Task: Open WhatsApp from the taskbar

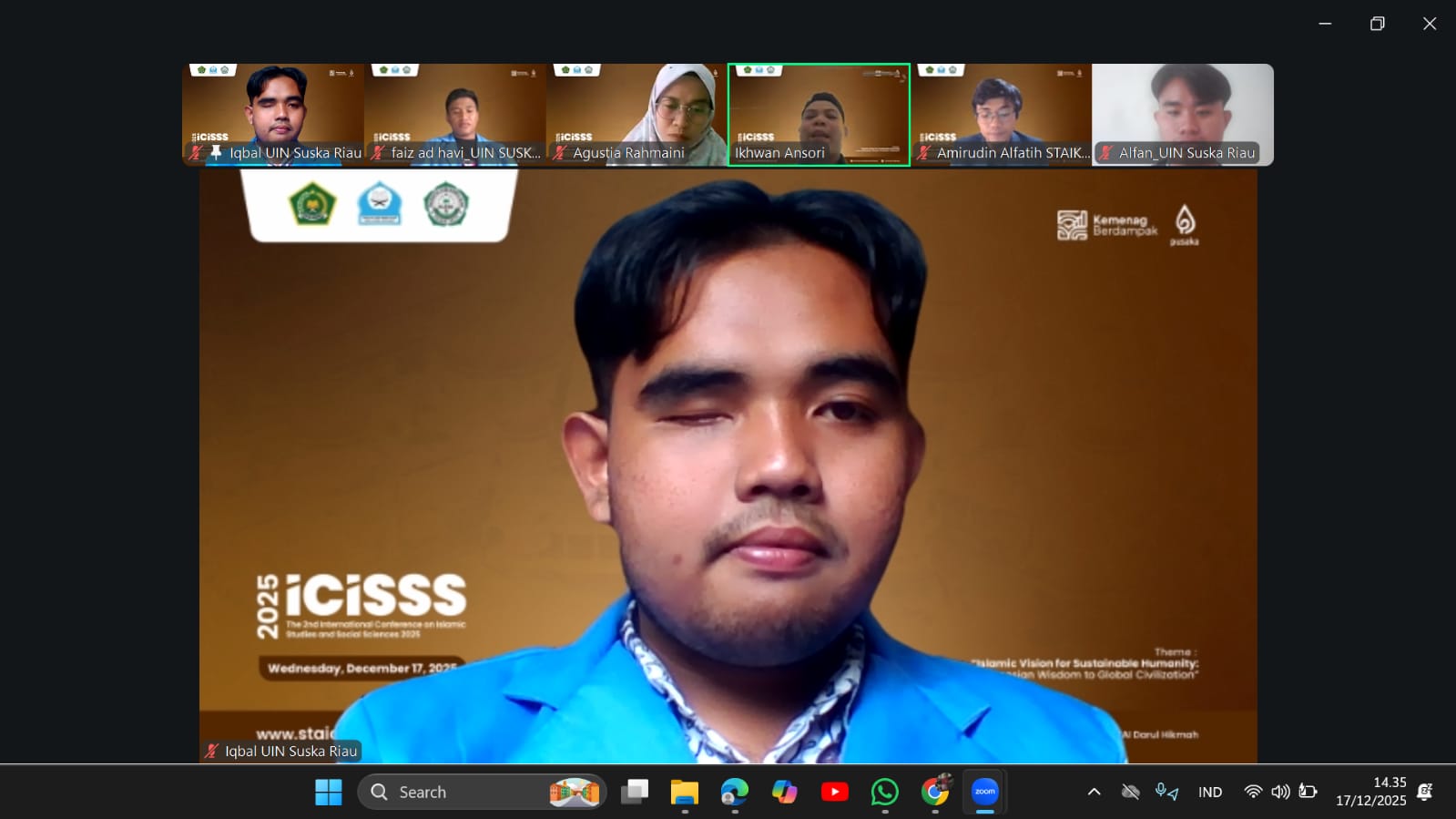Action: [884, 792]
